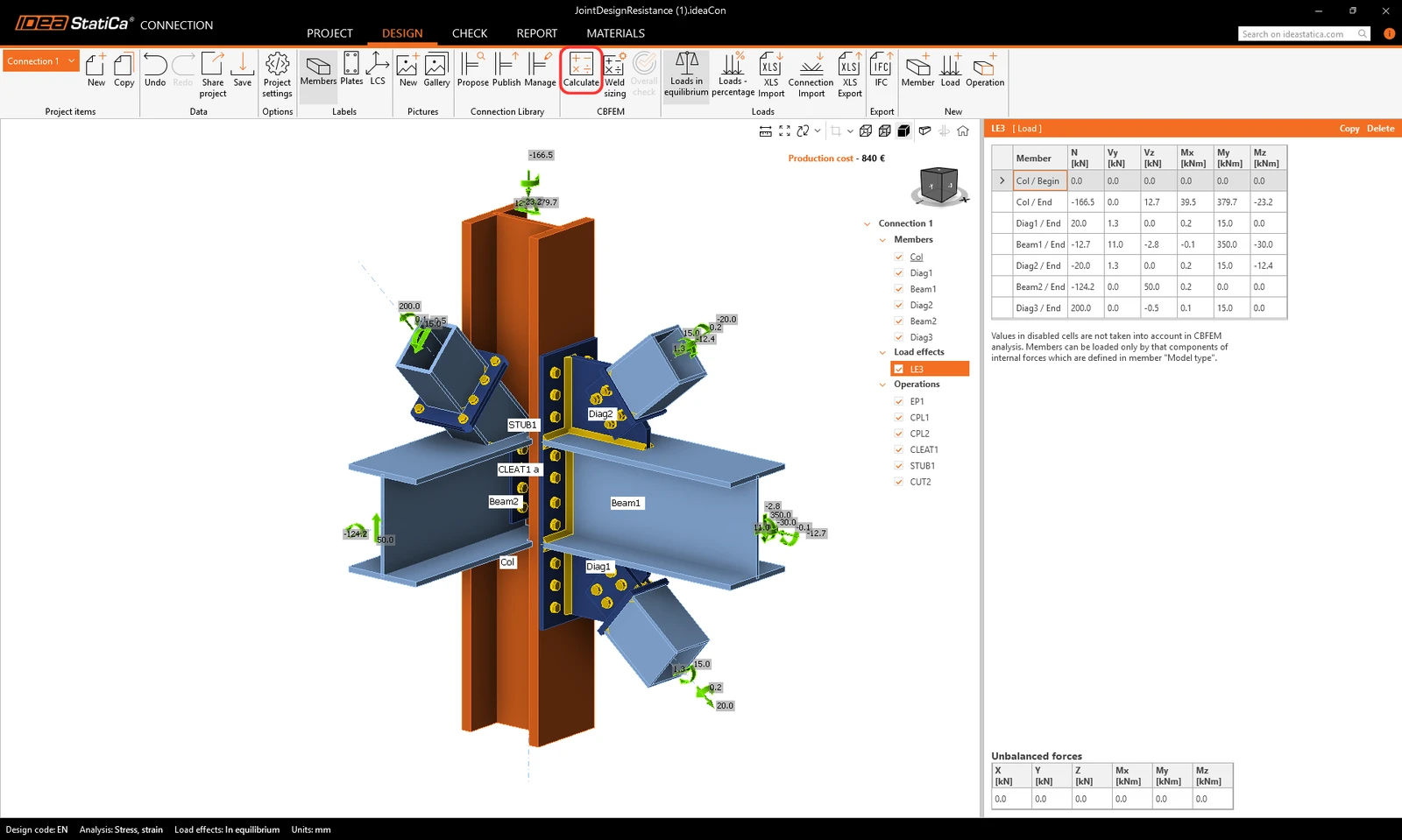Add a new Load effect
This screenshot has height=840, width=1402.
(951, 70)
